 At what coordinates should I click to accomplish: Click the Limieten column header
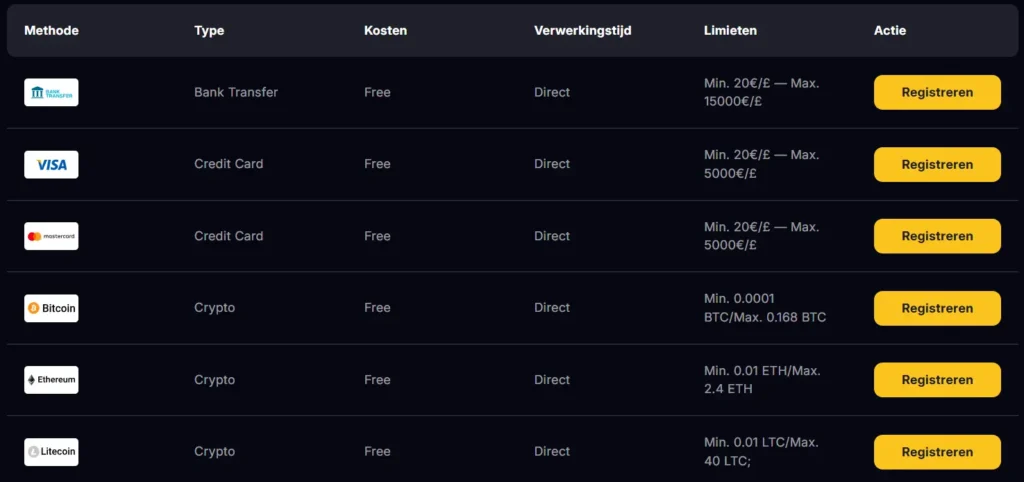point(730,31)
